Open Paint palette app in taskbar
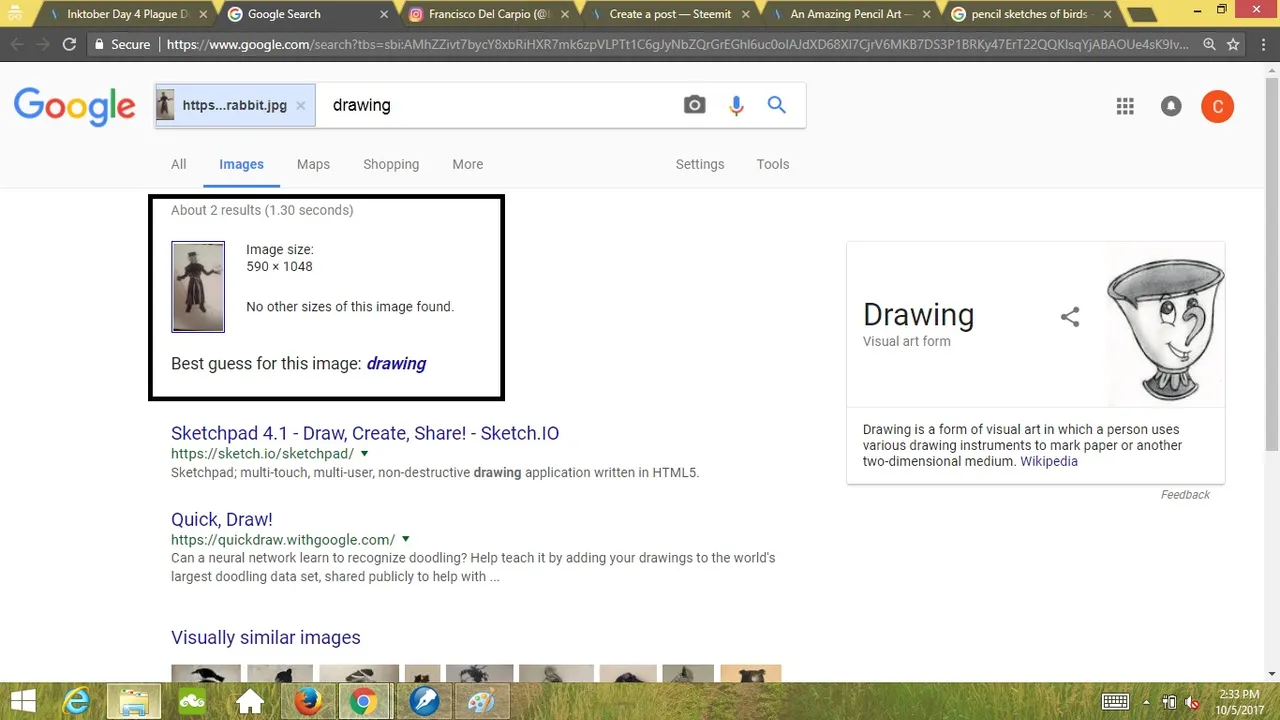Viewport: 1280px width, 720px height. tap(481, 701)
